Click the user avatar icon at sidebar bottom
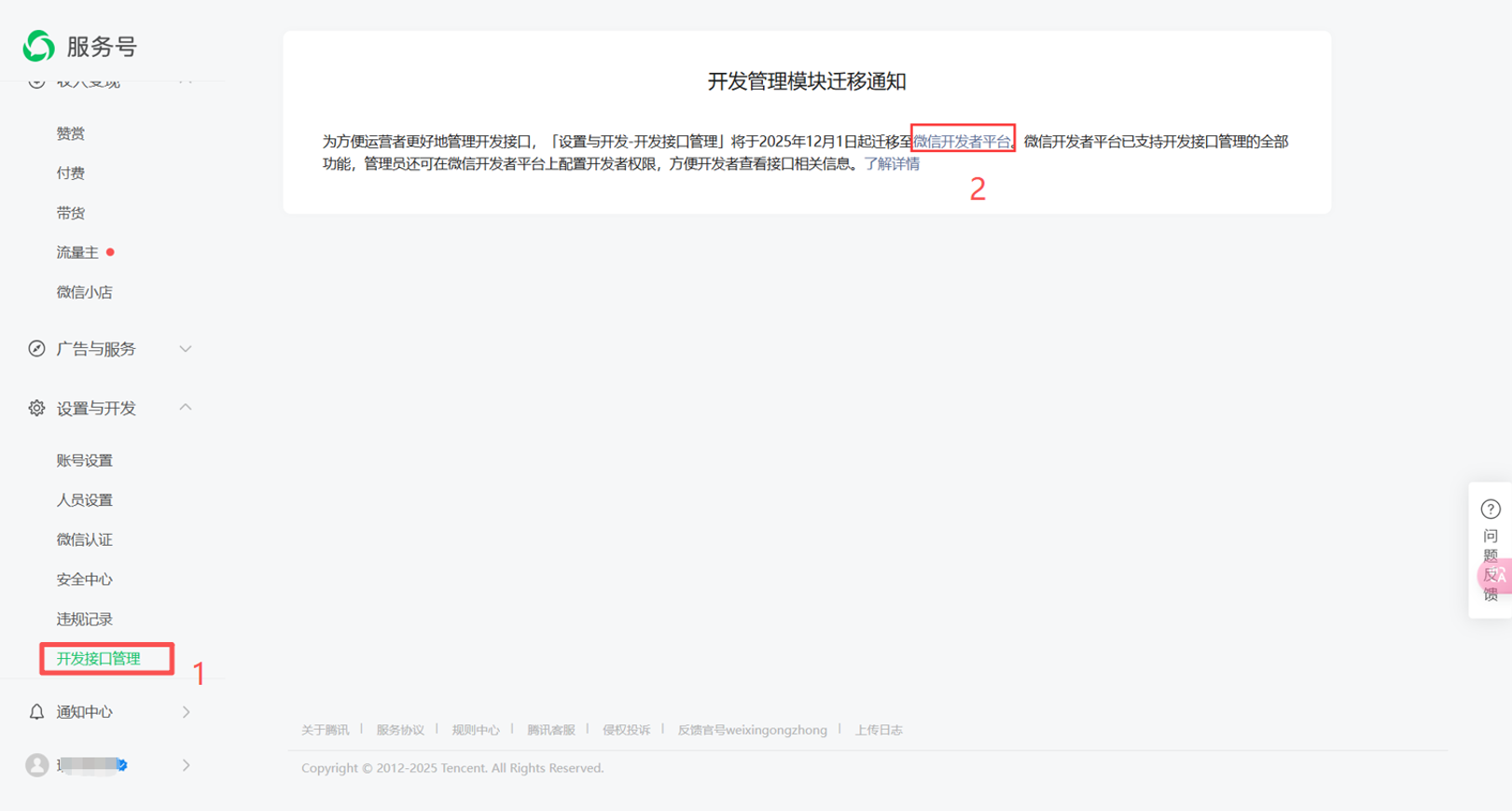 (37, 765)
